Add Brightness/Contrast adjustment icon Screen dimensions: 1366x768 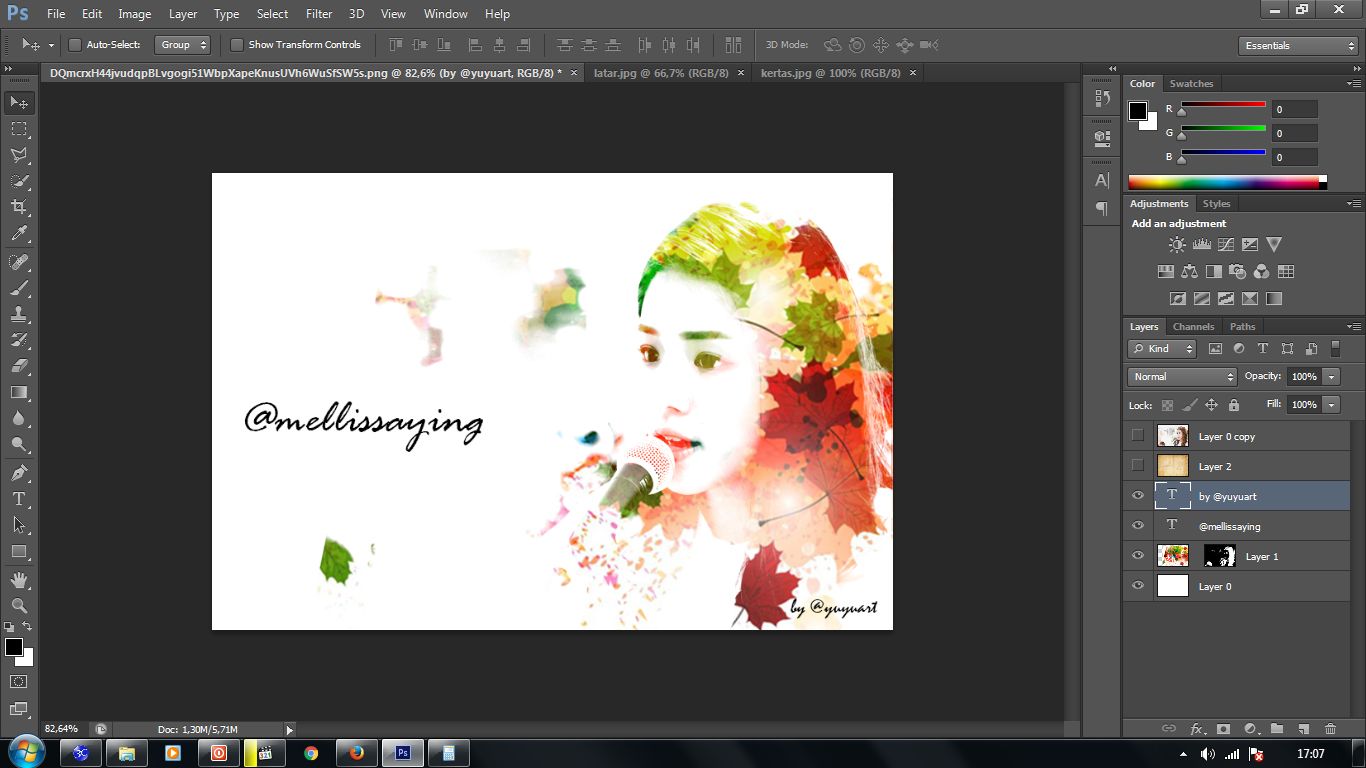tap(1177, 244)
